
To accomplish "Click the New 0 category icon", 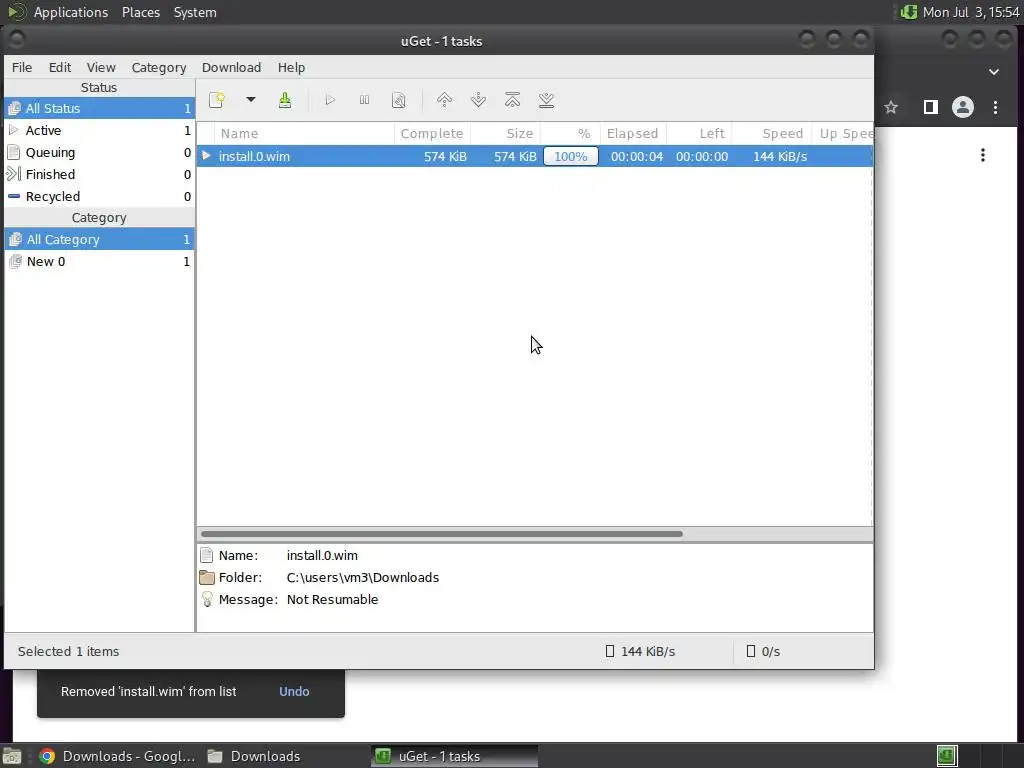I will coord(15,262).
